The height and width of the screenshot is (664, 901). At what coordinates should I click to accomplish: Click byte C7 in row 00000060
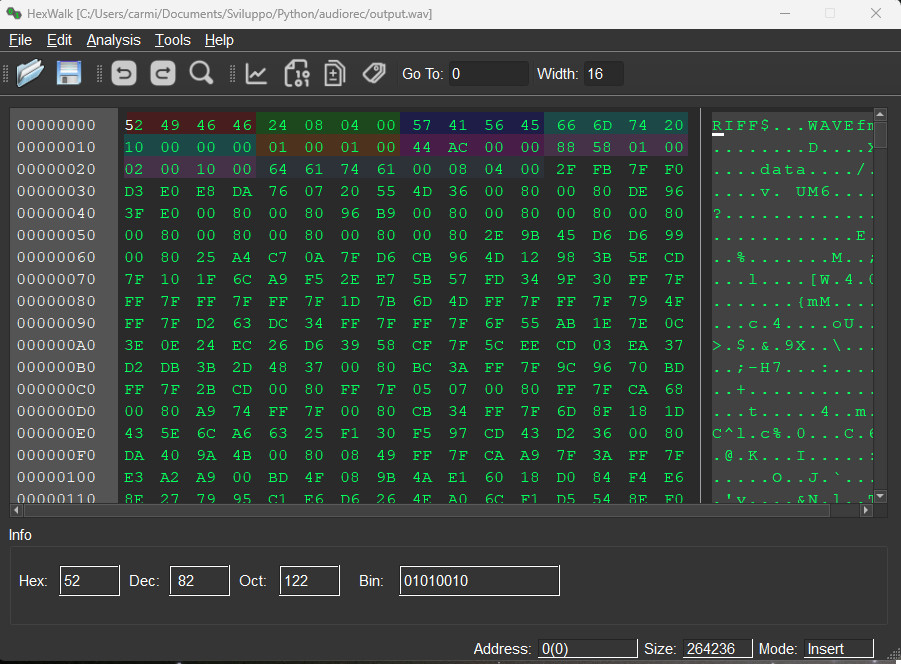(278, 257)
